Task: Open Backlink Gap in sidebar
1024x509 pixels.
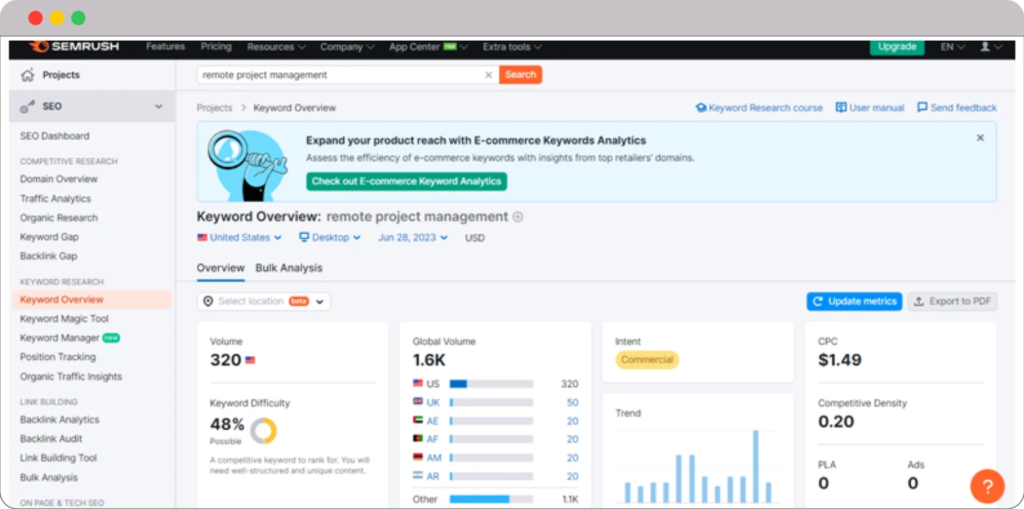Action: coord(48,256)
